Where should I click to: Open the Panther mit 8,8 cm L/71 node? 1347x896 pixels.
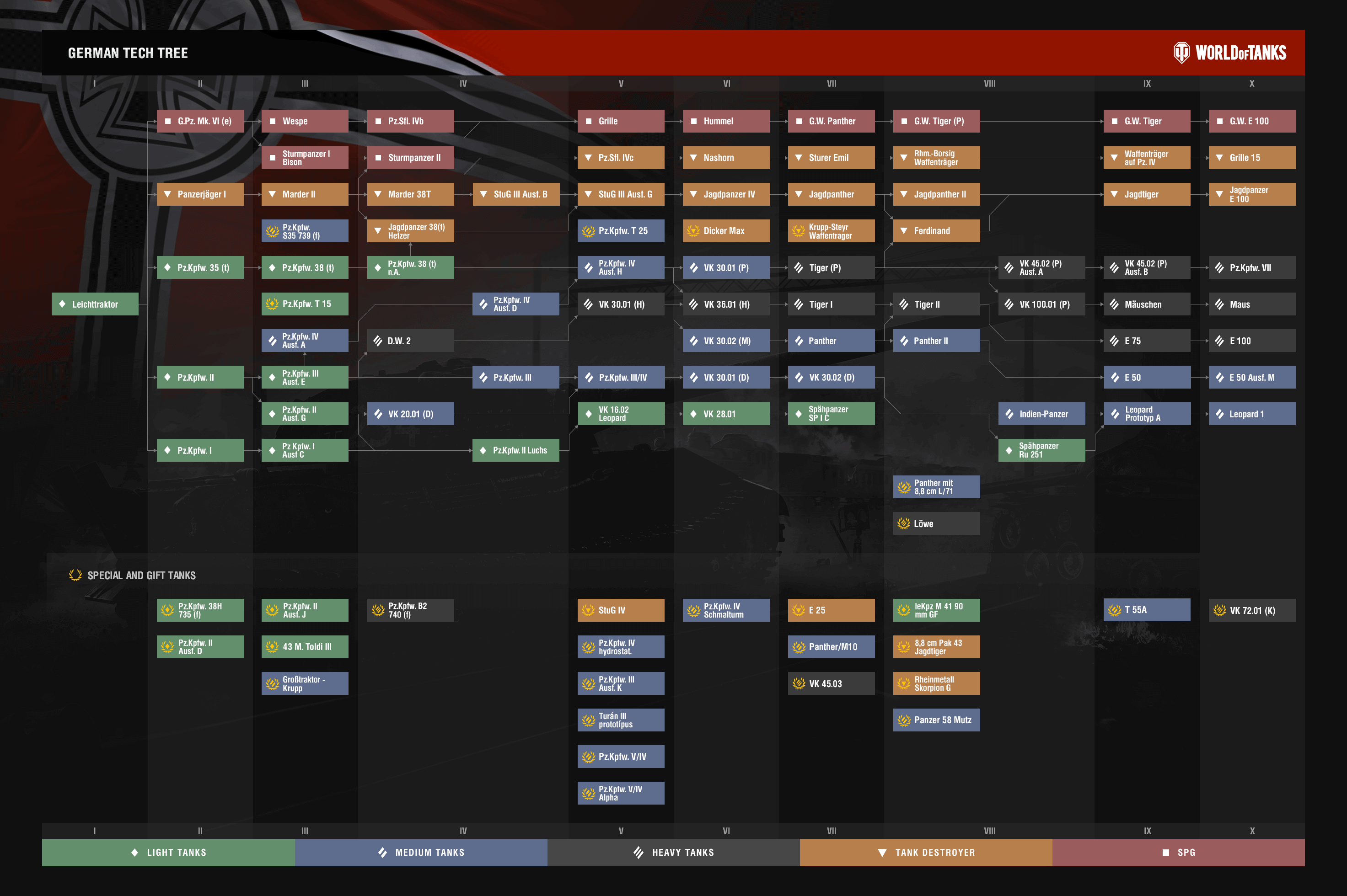[937, 487]
